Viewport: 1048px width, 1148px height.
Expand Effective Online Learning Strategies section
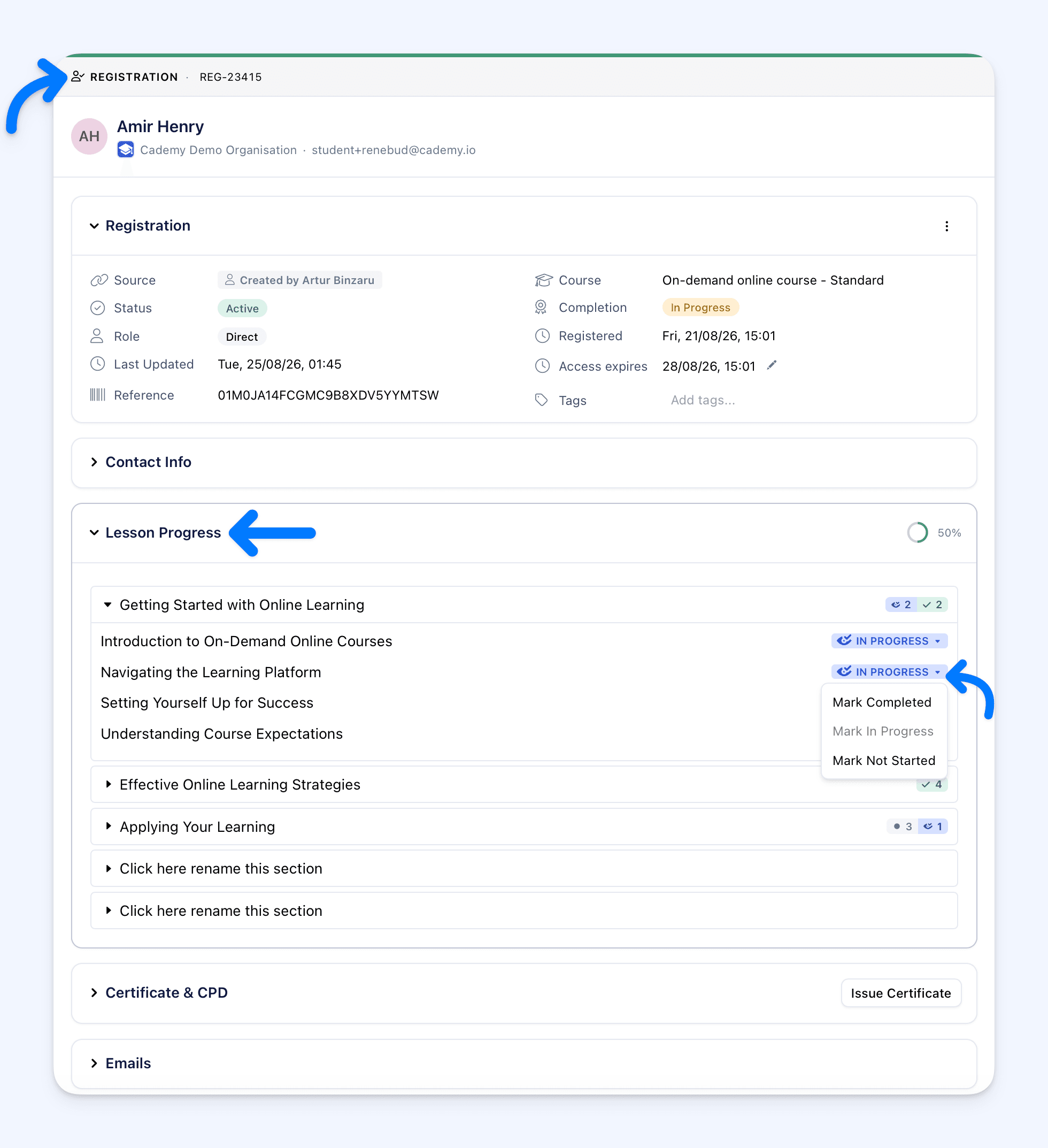pos(108,785)
